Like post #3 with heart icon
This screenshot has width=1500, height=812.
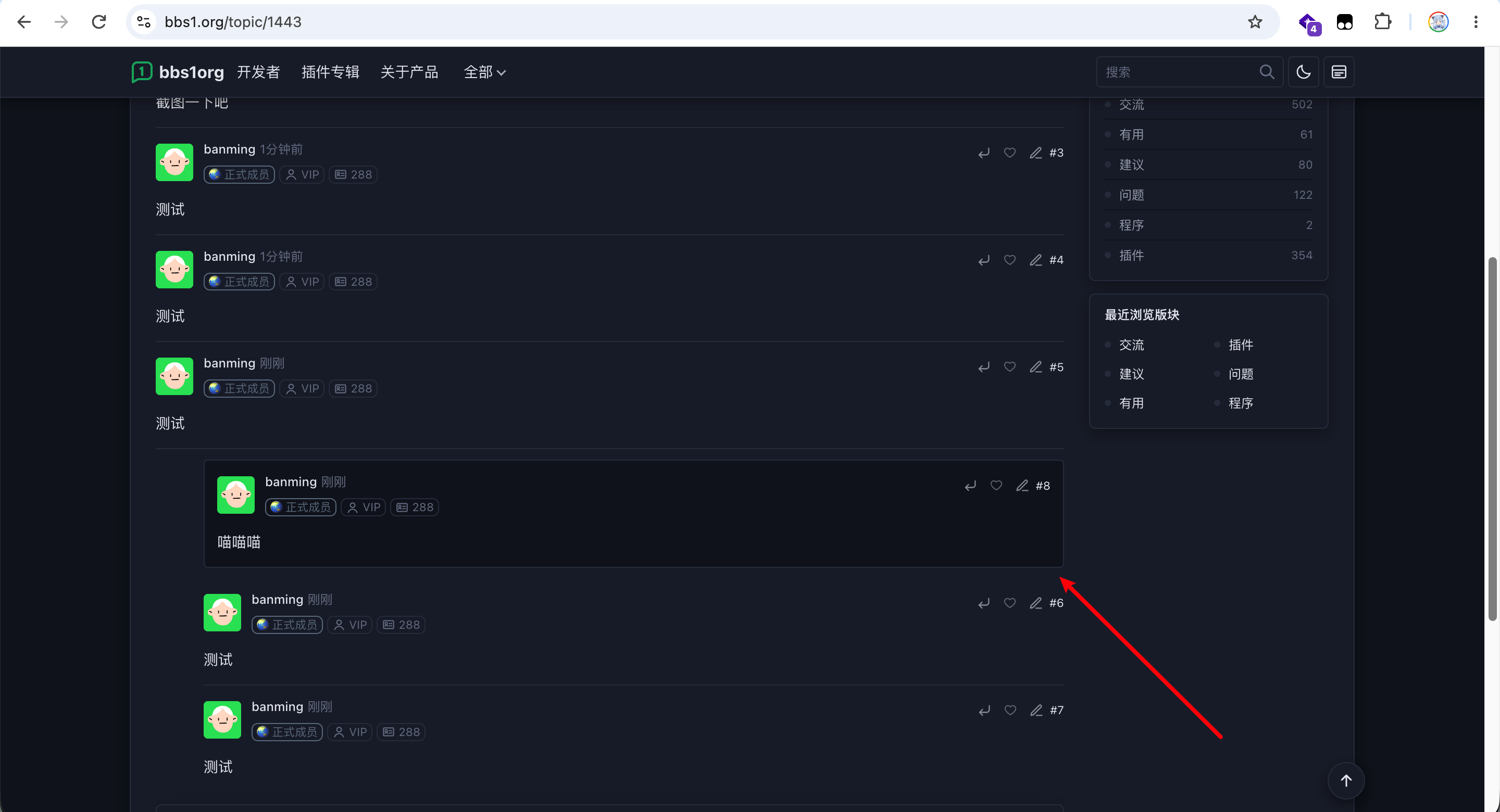point(1010,153)
